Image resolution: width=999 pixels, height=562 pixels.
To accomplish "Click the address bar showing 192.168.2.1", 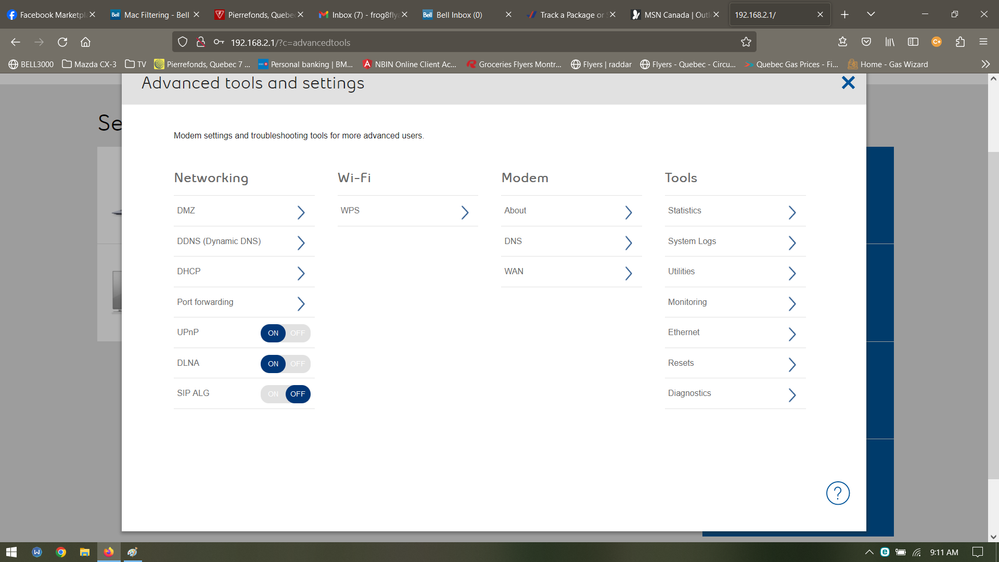I will [x=450, y=42].
